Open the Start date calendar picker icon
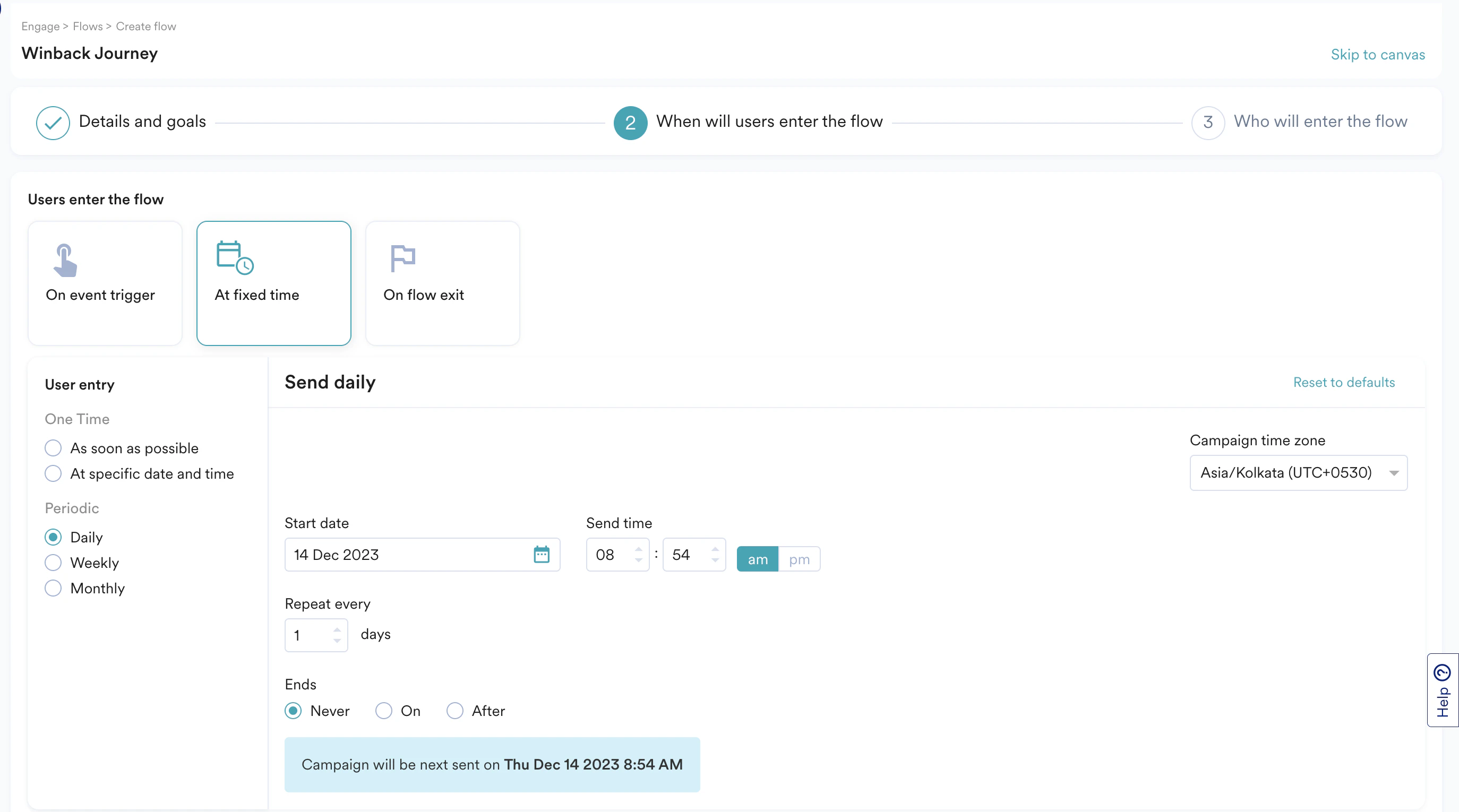This screenshot has width=1459, height=812. 541,555
